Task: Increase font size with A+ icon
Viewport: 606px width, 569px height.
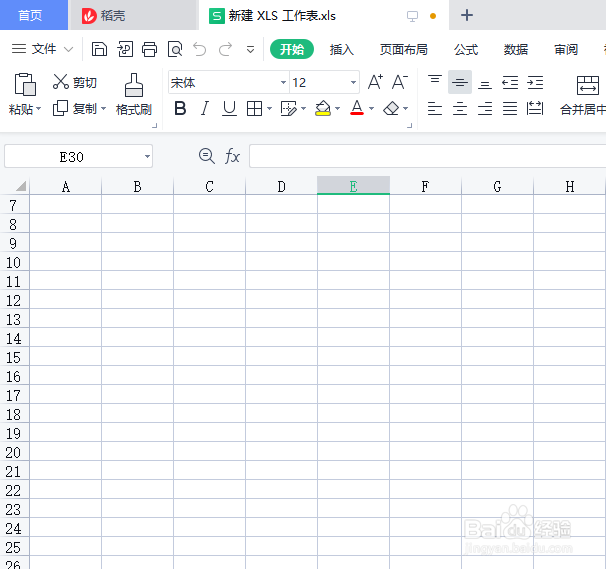Action: (x=375, y=82)
